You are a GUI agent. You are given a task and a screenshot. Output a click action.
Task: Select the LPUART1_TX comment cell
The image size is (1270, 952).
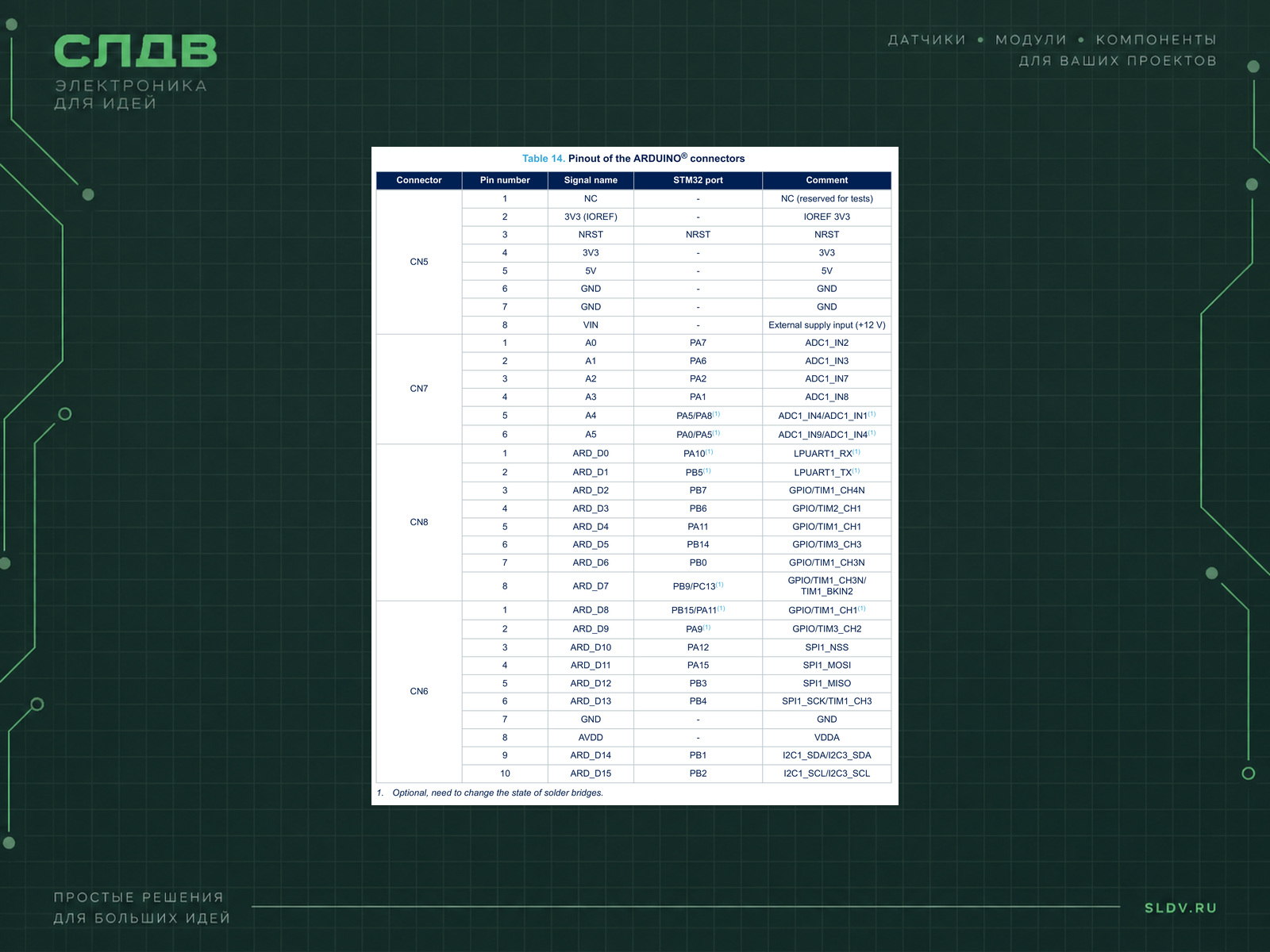click(x=827, y=472)
